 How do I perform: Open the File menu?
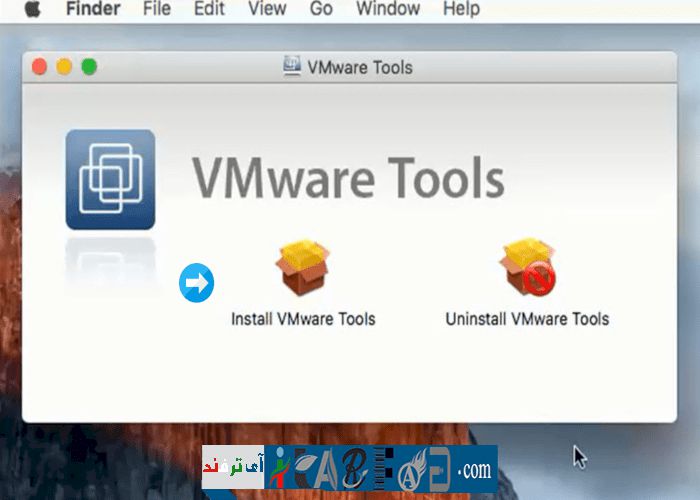(x=157, y=10)
